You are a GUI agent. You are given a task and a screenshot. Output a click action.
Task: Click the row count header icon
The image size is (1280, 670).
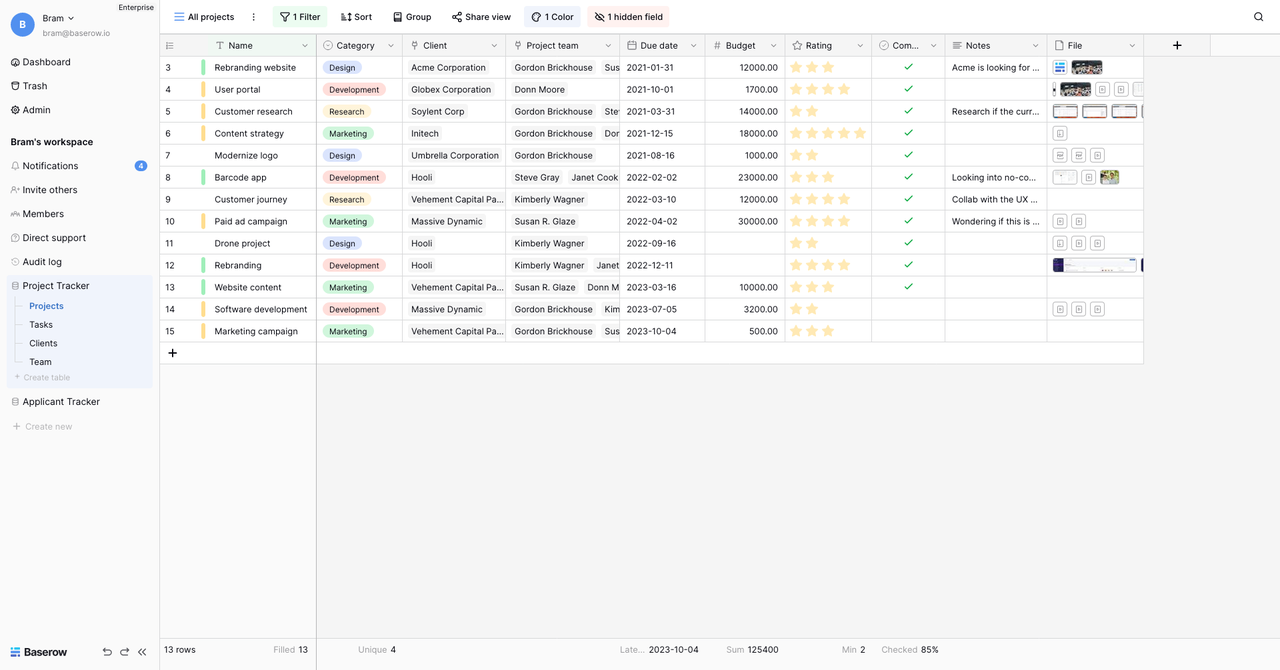click(169, 45)
